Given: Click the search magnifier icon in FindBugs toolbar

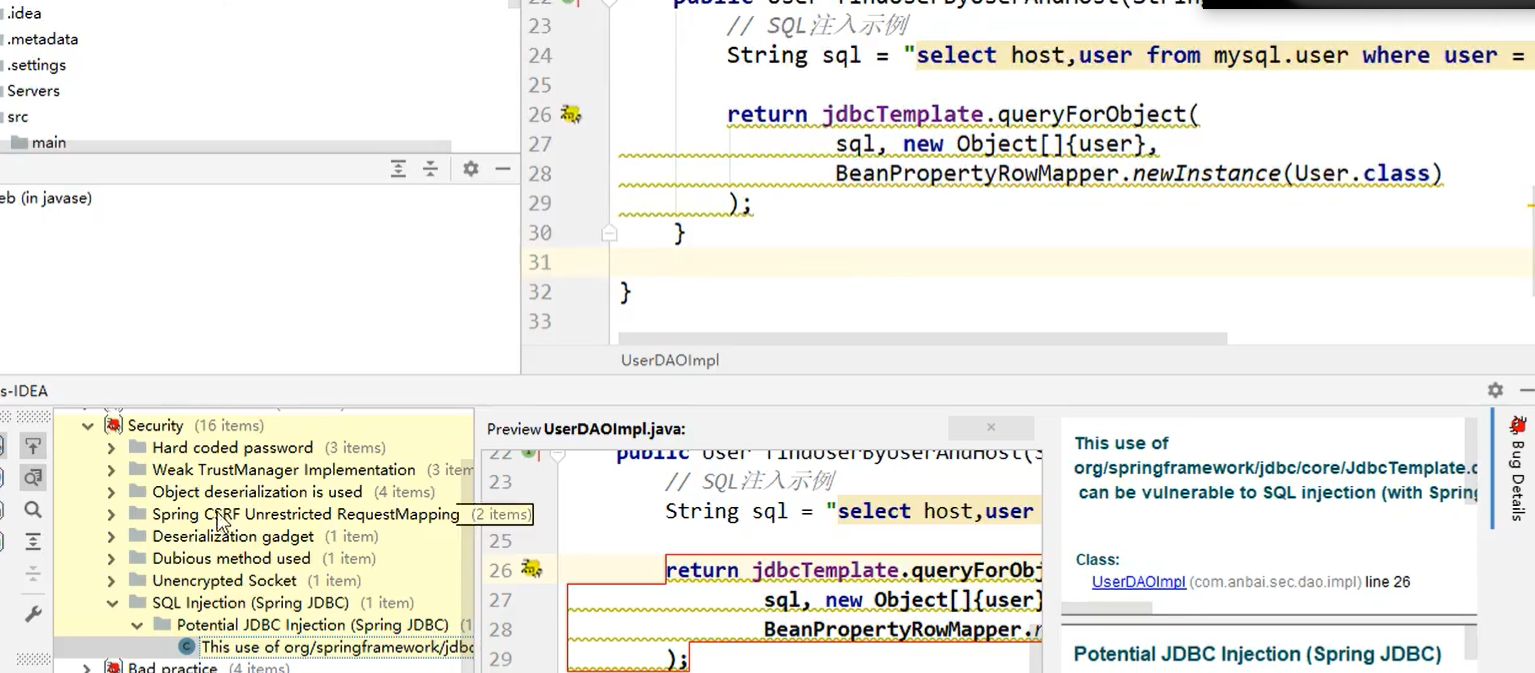Looking at the screenshot, I should click(33, 510).
